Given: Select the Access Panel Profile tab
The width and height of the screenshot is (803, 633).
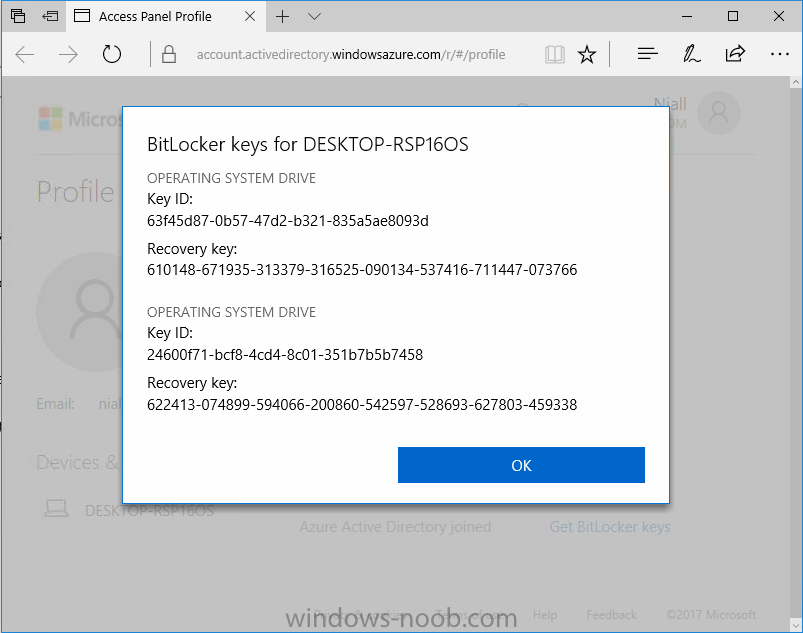Looking at the screenshot, I should tap(165, 16).
